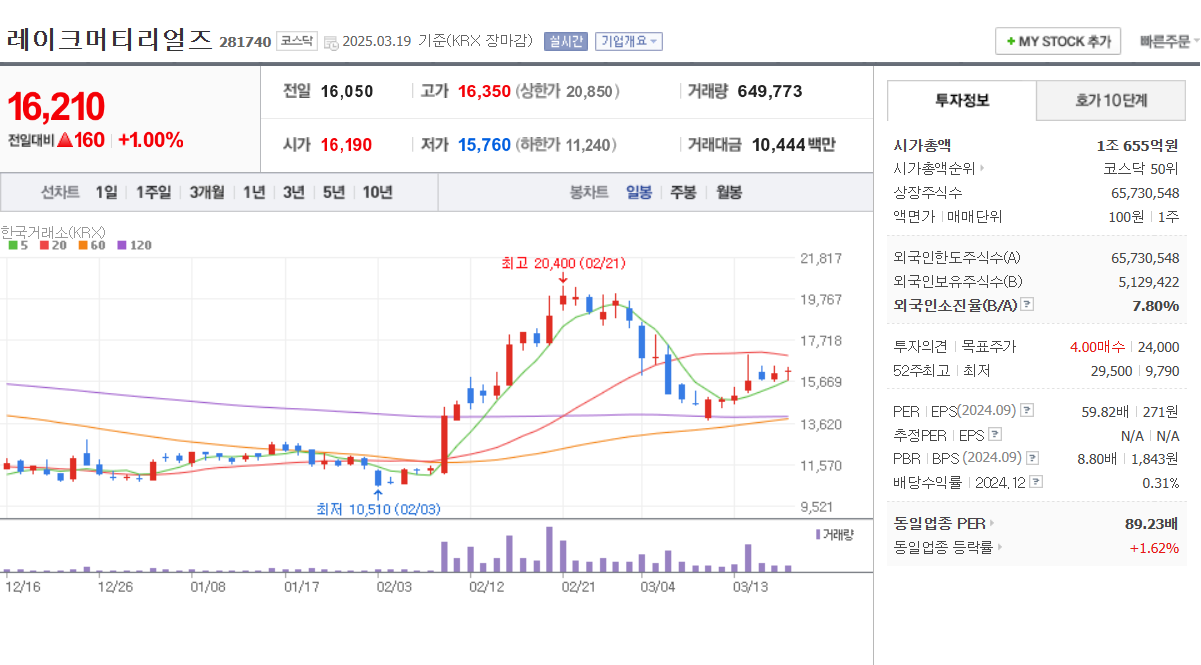Select the 1일 line chart period
1201x665 pixels.
point(107,192)
